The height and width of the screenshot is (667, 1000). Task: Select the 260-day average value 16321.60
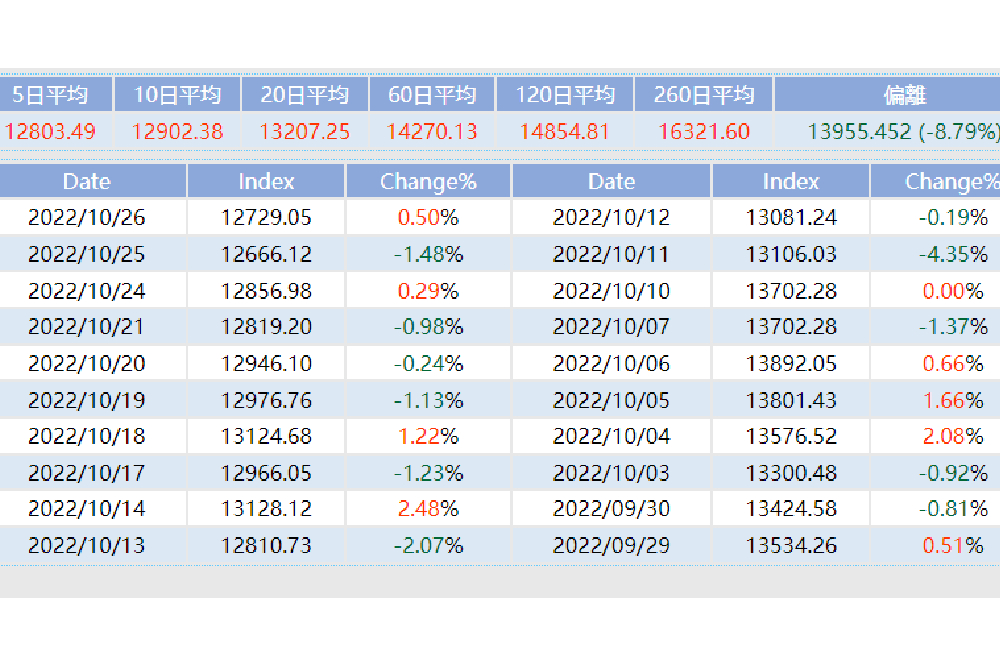(704, 131)
